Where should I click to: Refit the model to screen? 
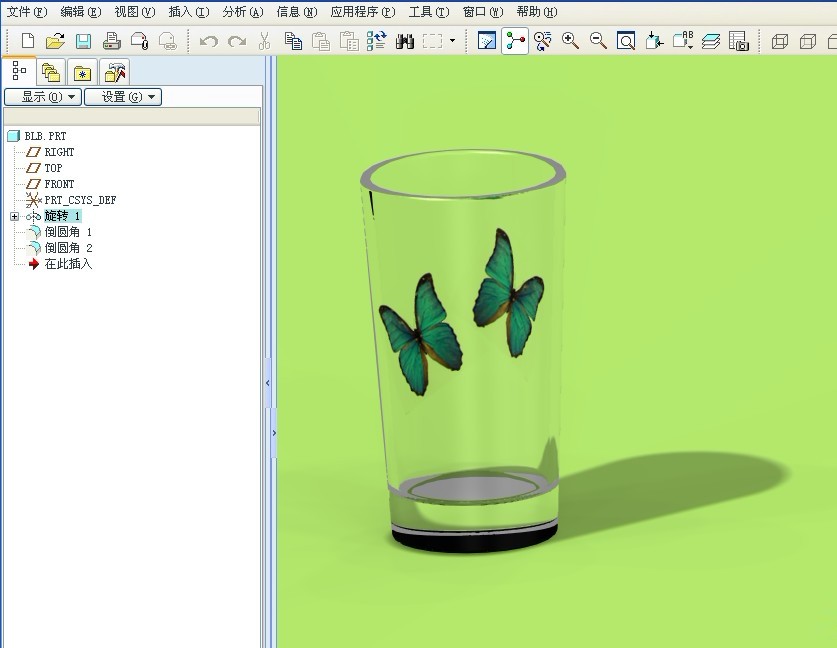[x=626, y=41]
